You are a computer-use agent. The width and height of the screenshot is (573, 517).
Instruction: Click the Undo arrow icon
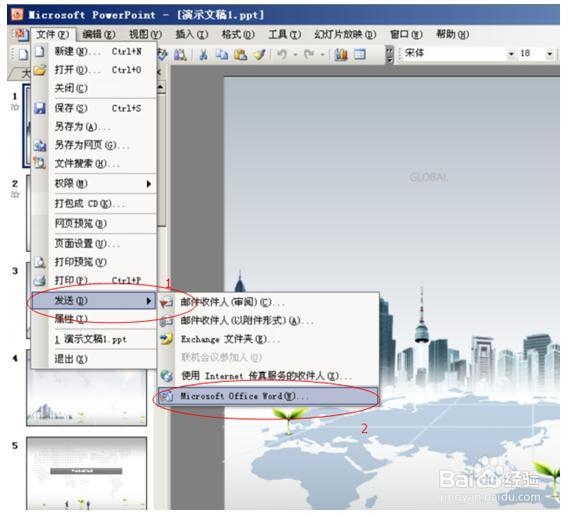coord(282,55)
